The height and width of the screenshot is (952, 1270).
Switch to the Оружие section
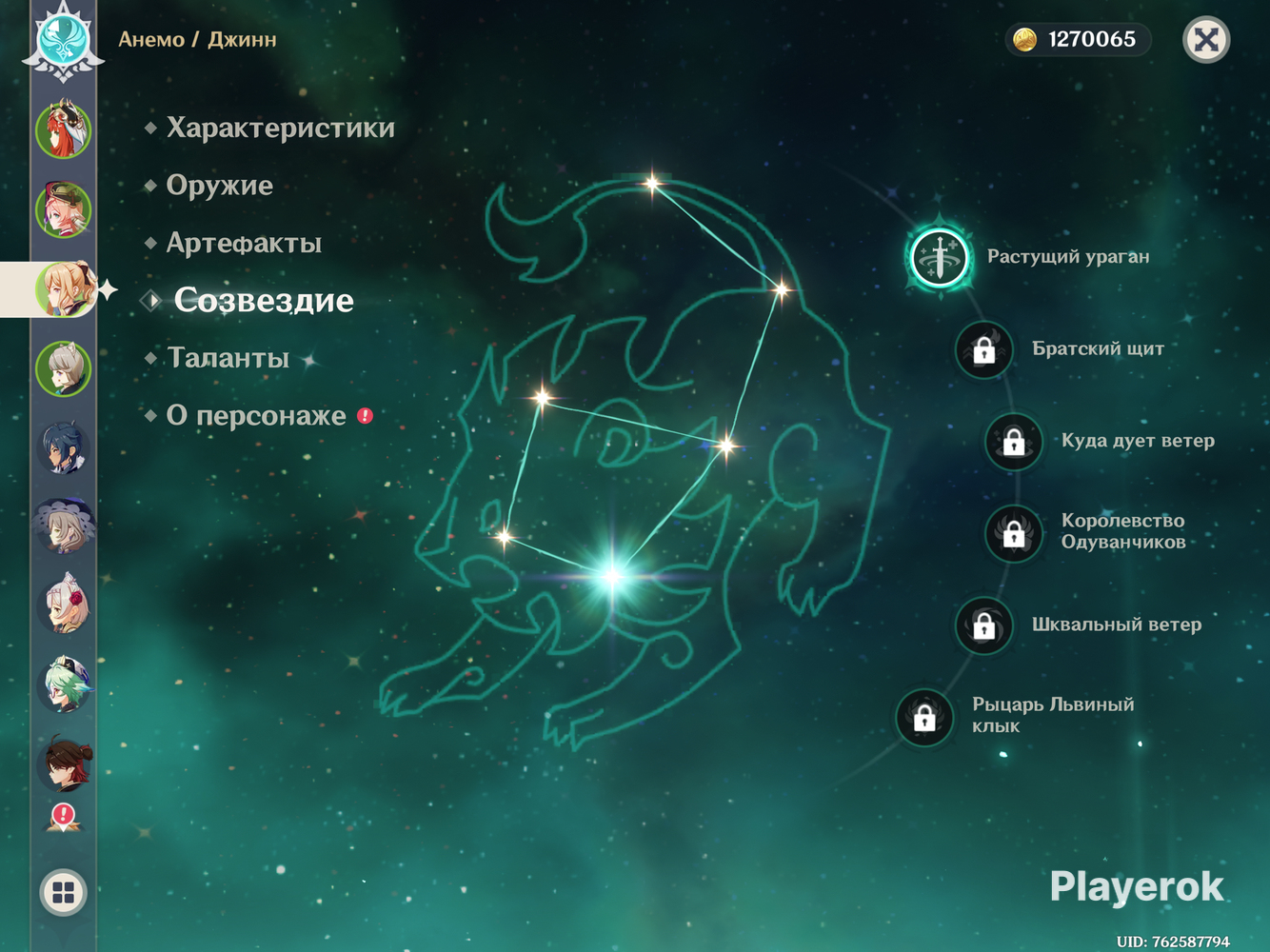pyautogui.click(x=219, y=185)
